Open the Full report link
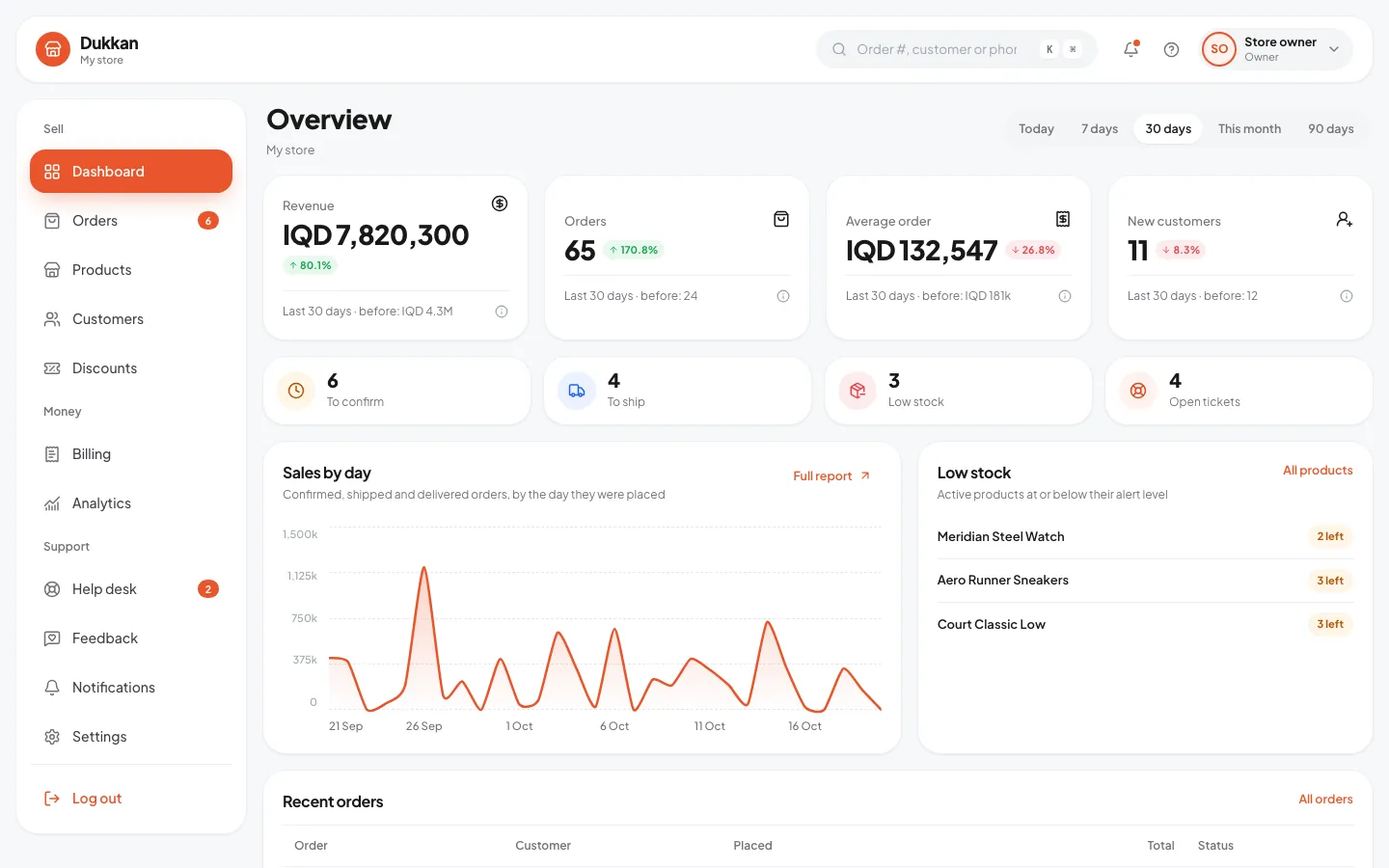Viewport: 1389px width, 868px height. (831, 475)
